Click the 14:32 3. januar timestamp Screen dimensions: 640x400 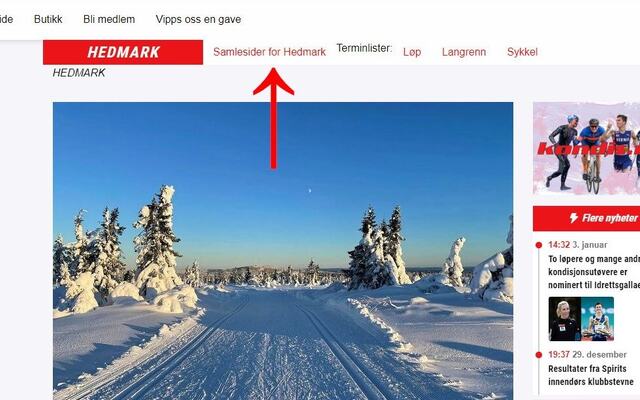pyautogui.click(x=578, y=245)
